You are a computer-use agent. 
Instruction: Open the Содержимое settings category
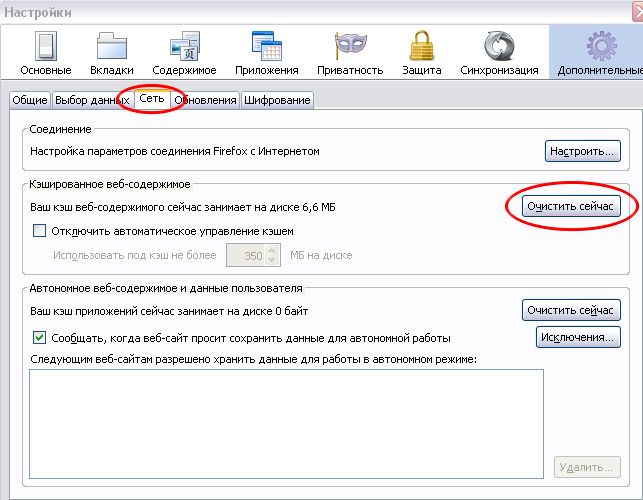click(184, 54)
